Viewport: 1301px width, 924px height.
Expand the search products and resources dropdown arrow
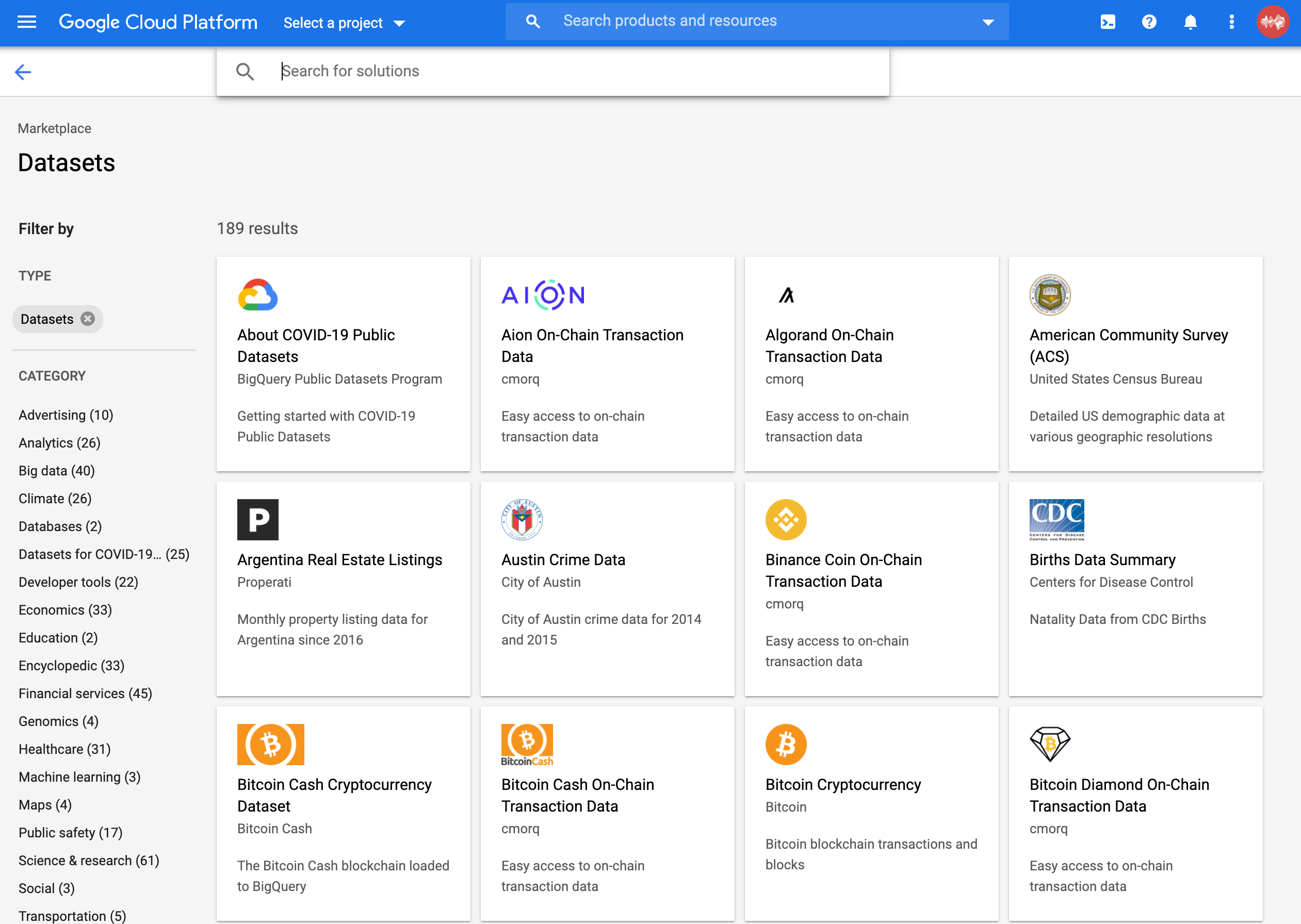[987, 21]
